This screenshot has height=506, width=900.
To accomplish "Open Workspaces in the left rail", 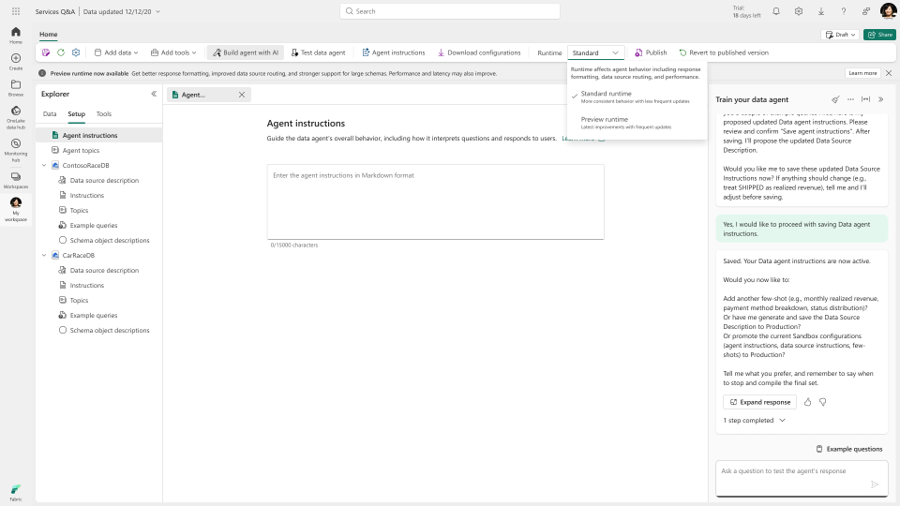I will point(15,180).
